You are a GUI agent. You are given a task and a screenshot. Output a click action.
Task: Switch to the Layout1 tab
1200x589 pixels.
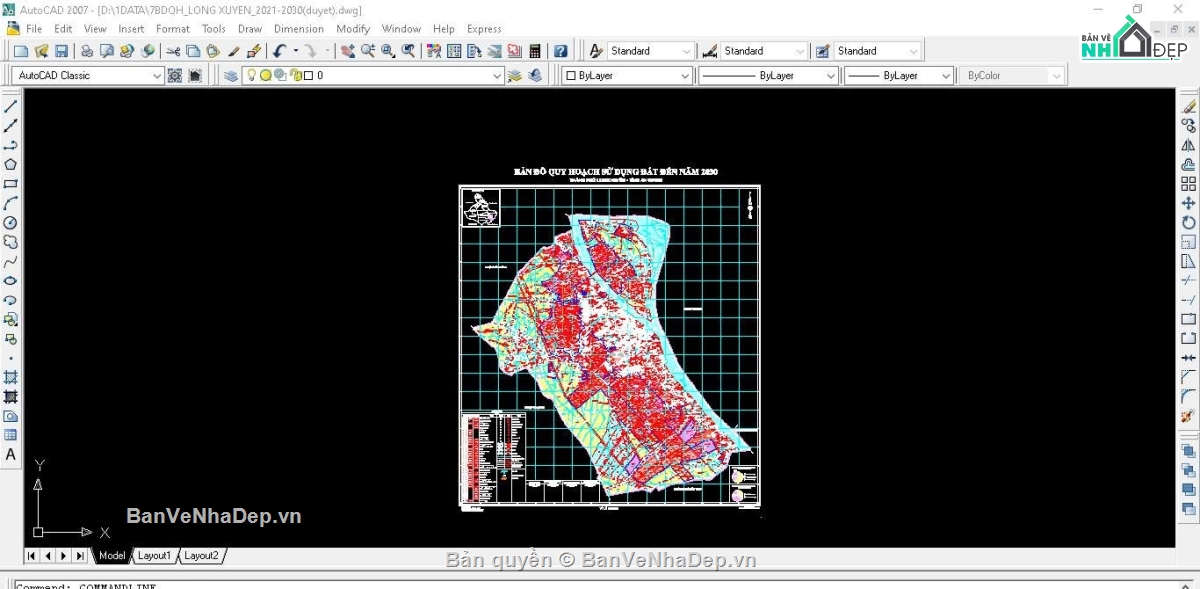pos(154,555)
